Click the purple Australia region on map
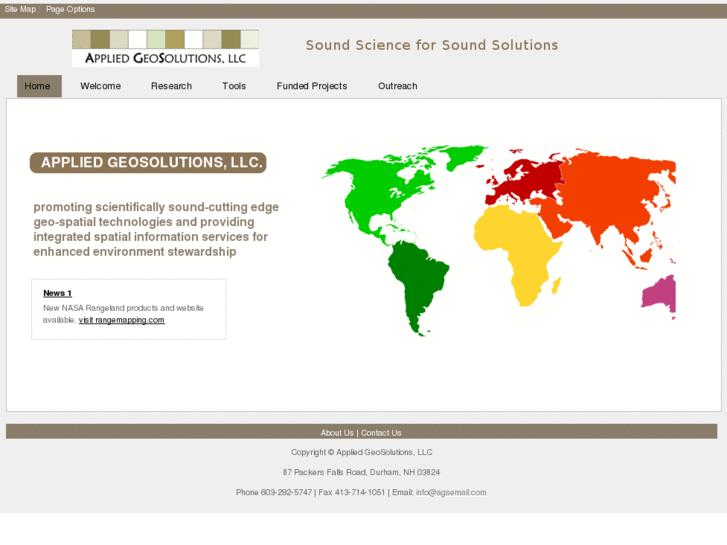 click(661, 295)
